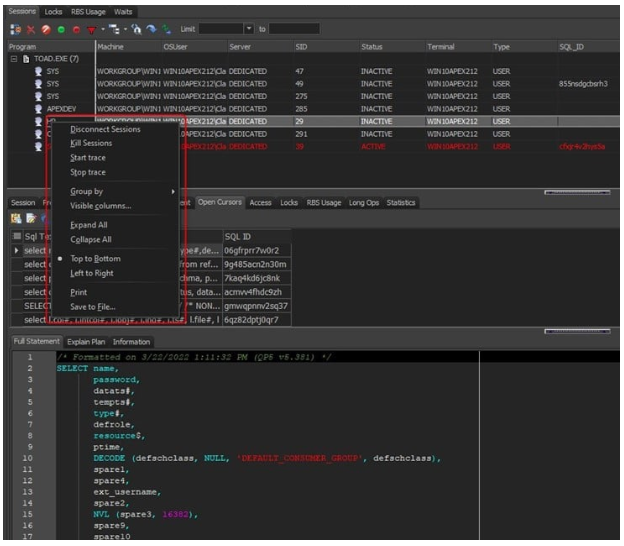Open the lower Locks detail tab
The image size is (624, 546).
289,203
